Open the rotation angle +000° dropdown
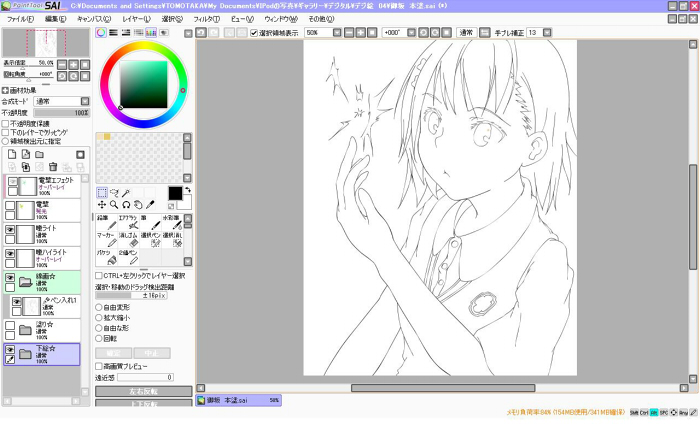 tap(412, 33)
